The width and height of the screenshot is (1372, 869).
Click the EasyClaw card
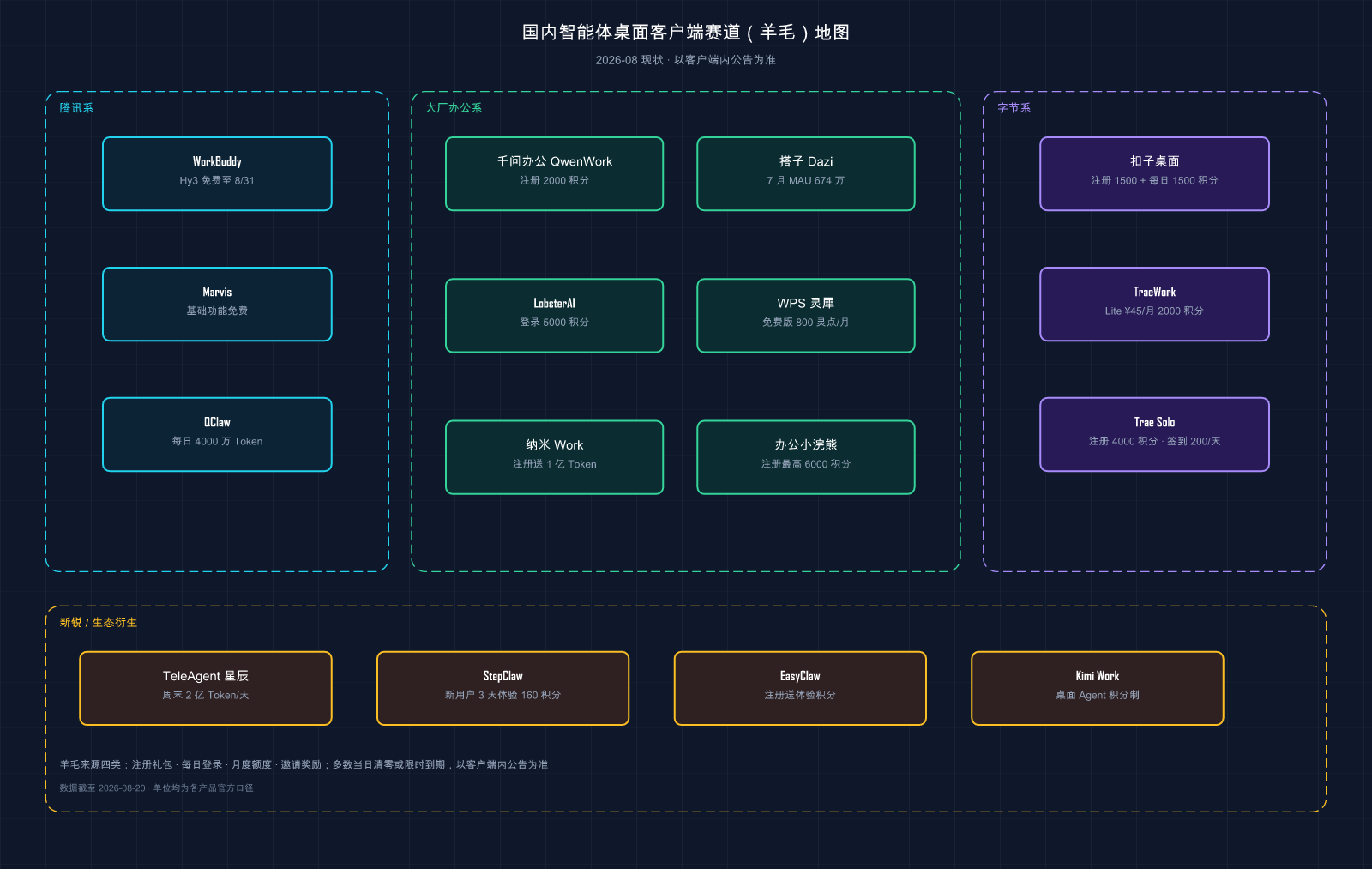click(x=800, y=688)
